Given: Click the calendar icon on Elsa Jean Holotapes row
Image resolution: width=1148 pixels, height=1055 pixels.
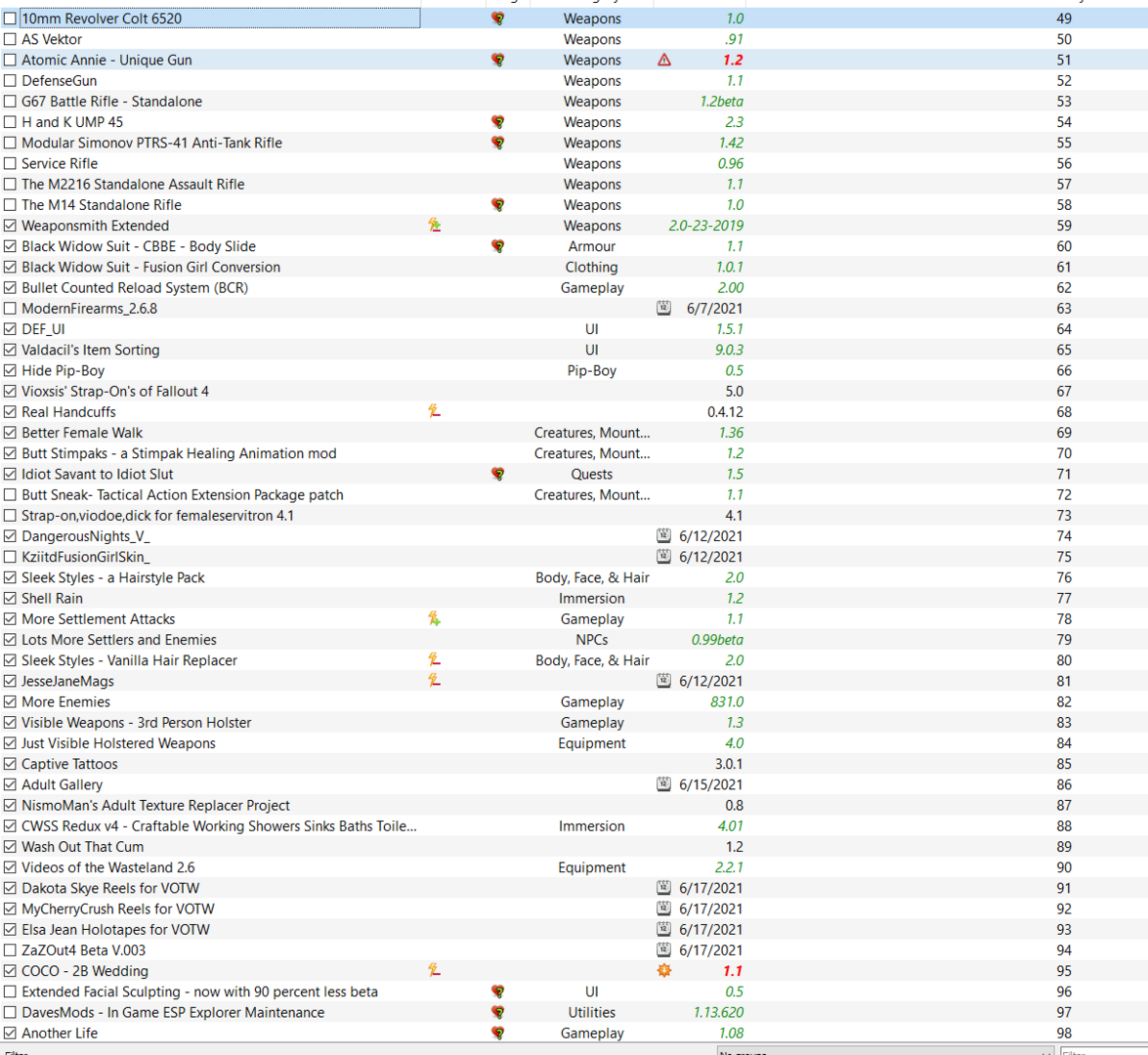Looking at the screenshot, I should pyautogui.click(x=663, y=929).
